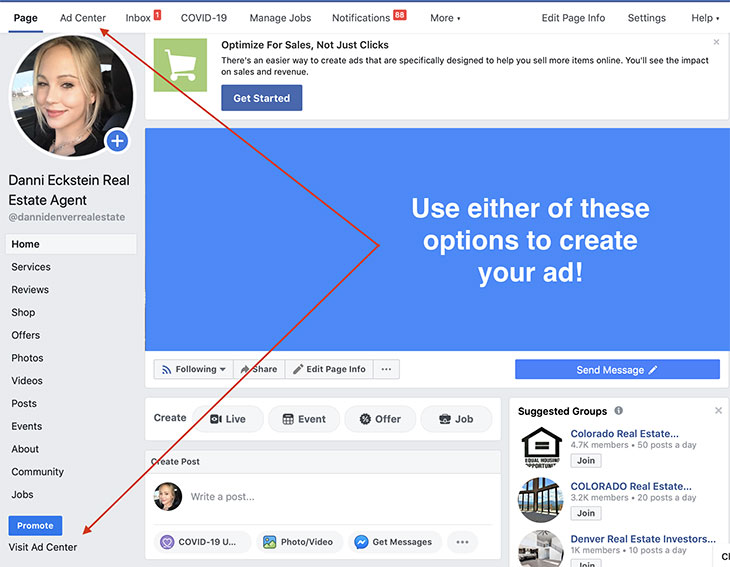
Task: Open Shop in the sidebar
Action: pyautogui.click(x=23, y=312)
